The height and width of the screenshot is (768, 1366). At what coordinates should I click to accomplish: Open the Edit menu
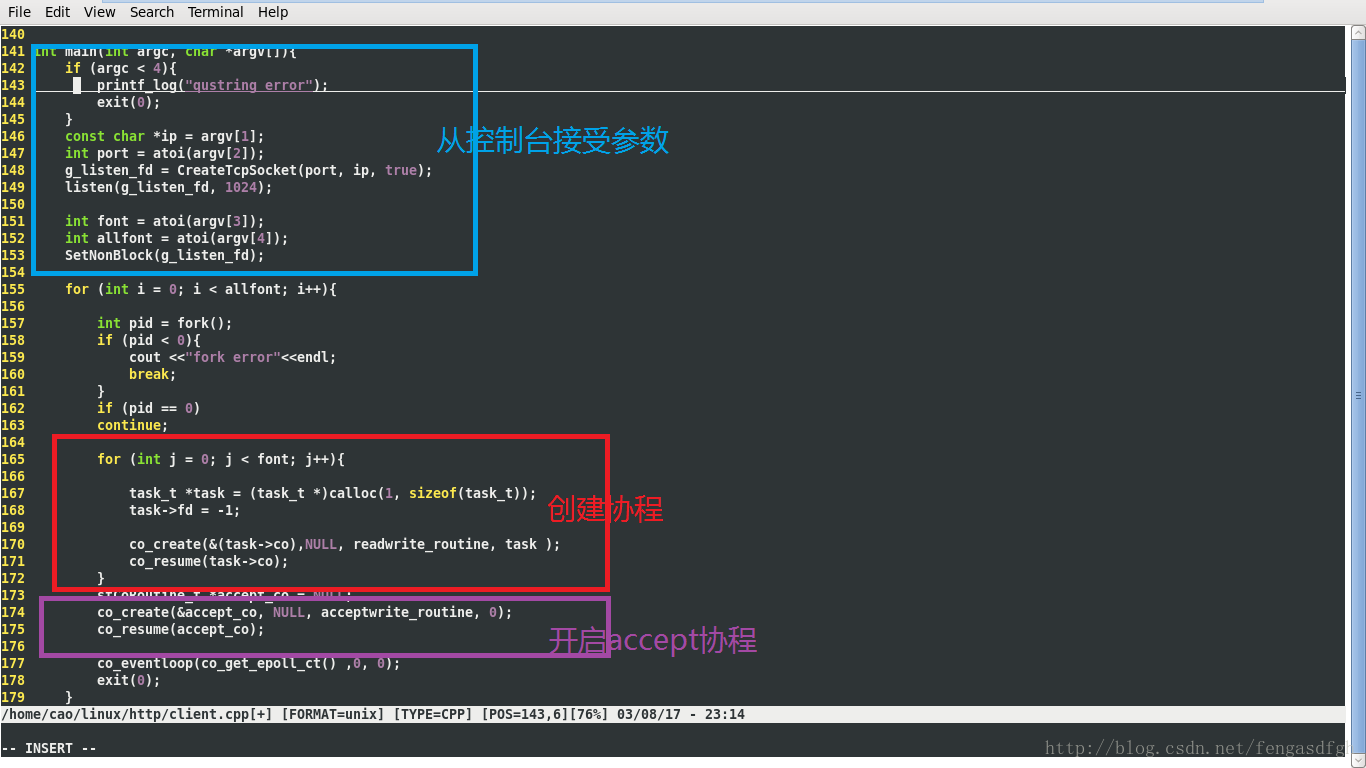coord(57,12)
